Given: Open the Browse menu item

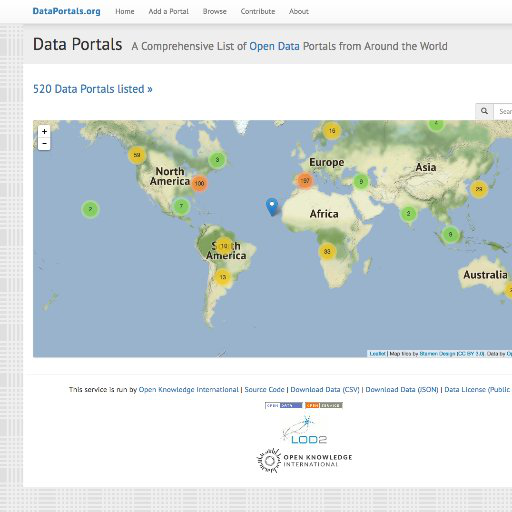Looking at the screenshot, I should [214, 11].
